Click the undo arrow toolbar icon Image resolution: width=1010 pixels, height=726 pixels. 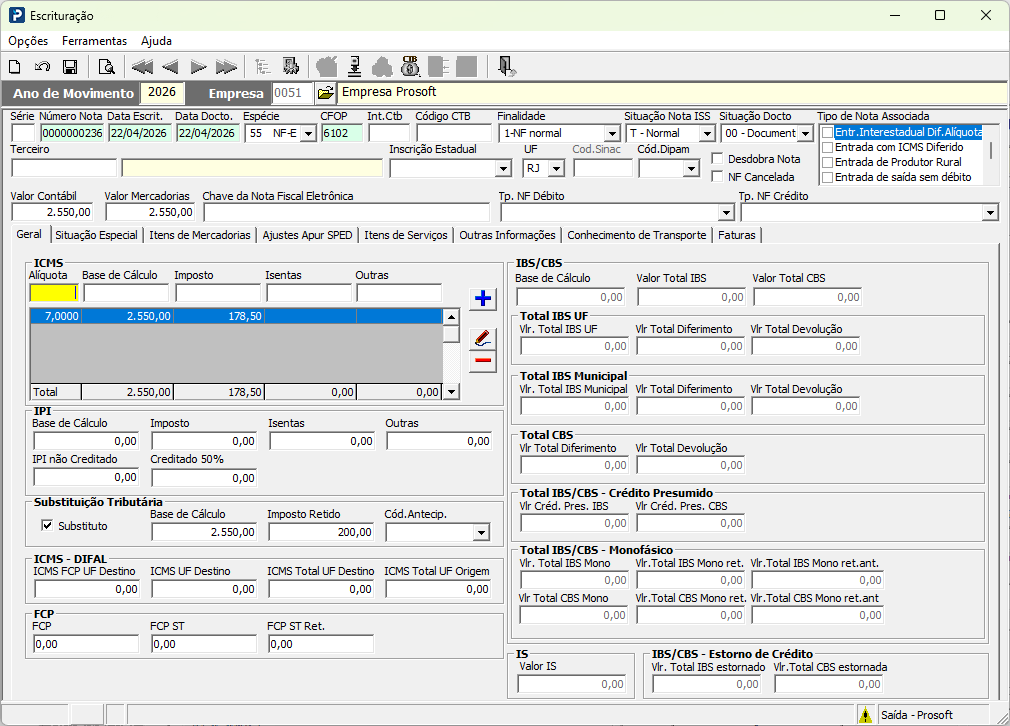[43, 66]
